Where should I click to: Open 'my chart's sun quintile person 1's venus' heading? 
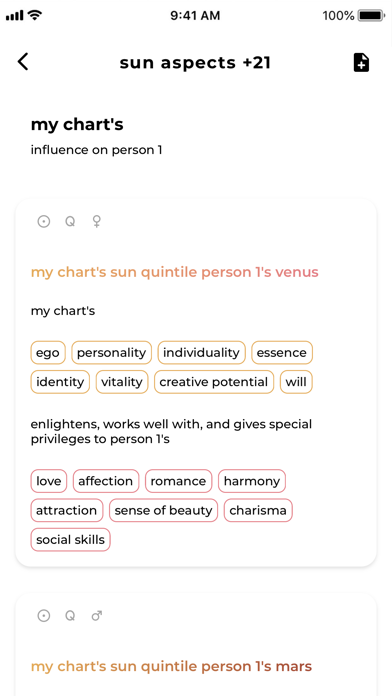click(174, 272)
